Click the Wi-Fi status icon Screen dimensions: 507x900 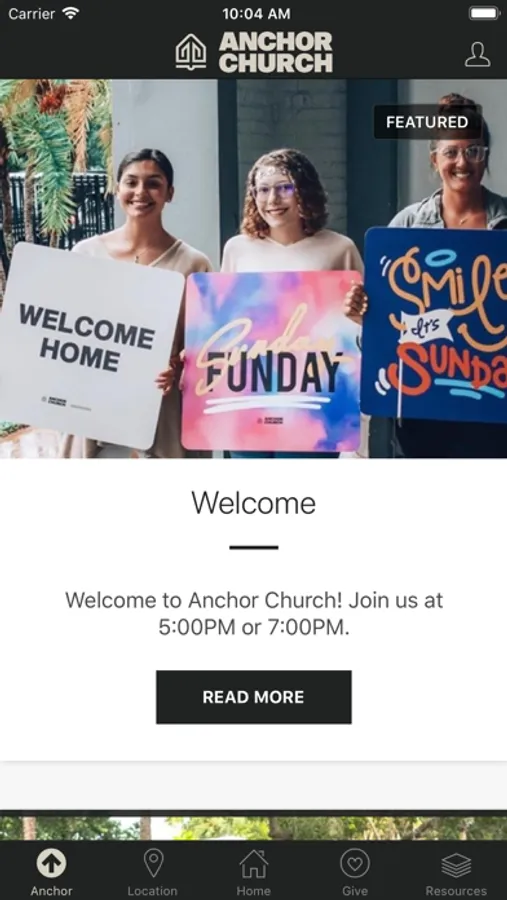click(71, 13)
